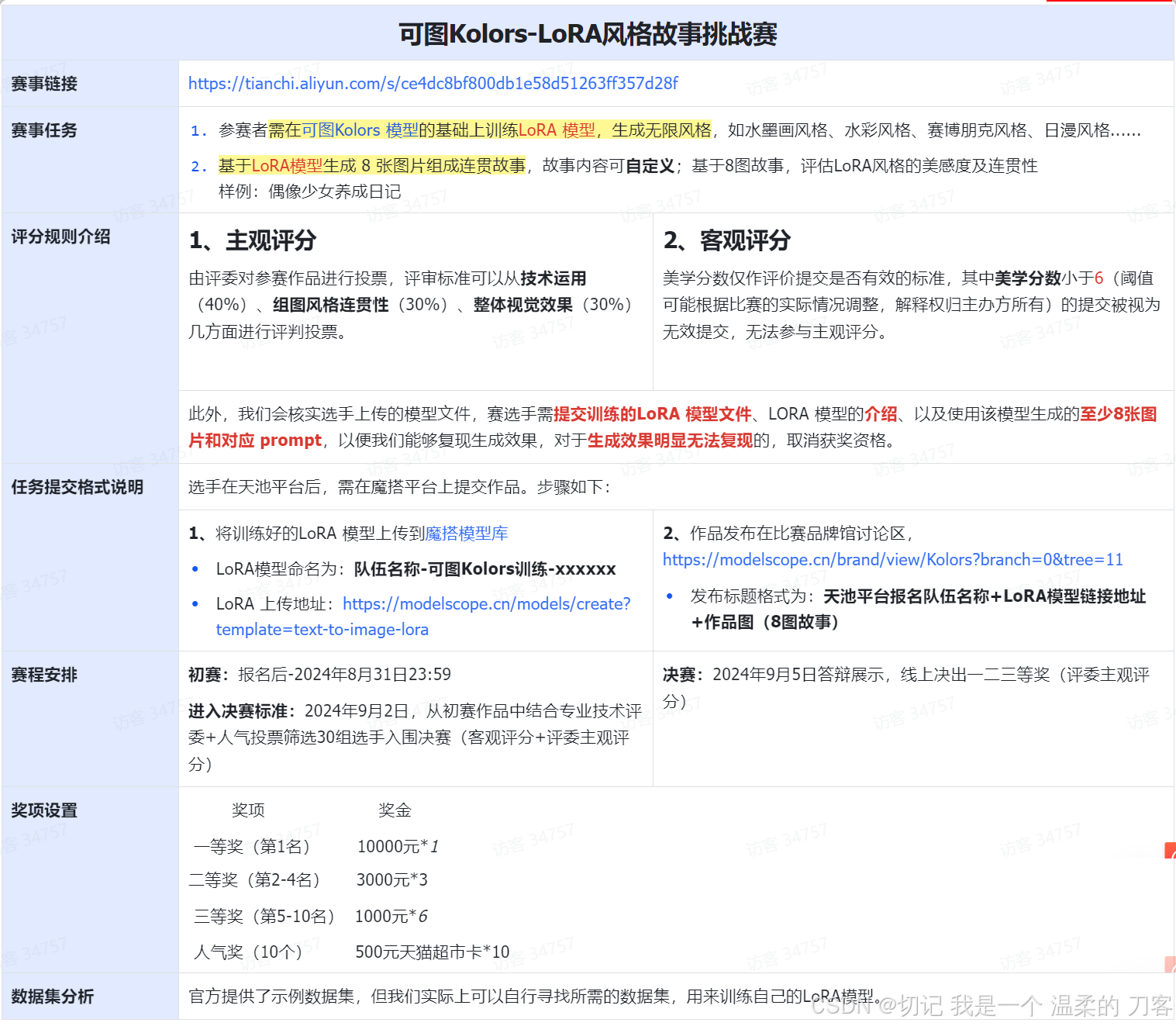
Task: Click the 赛程安排 row label
Action: point(44,675)
